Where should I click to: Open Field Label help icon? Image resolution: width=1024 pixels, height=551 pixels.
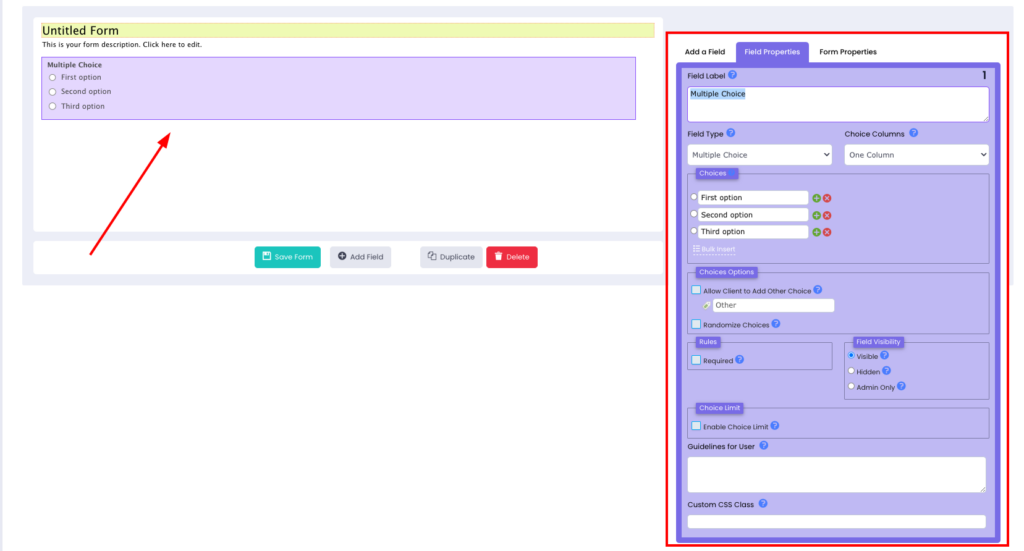(733, 75)
